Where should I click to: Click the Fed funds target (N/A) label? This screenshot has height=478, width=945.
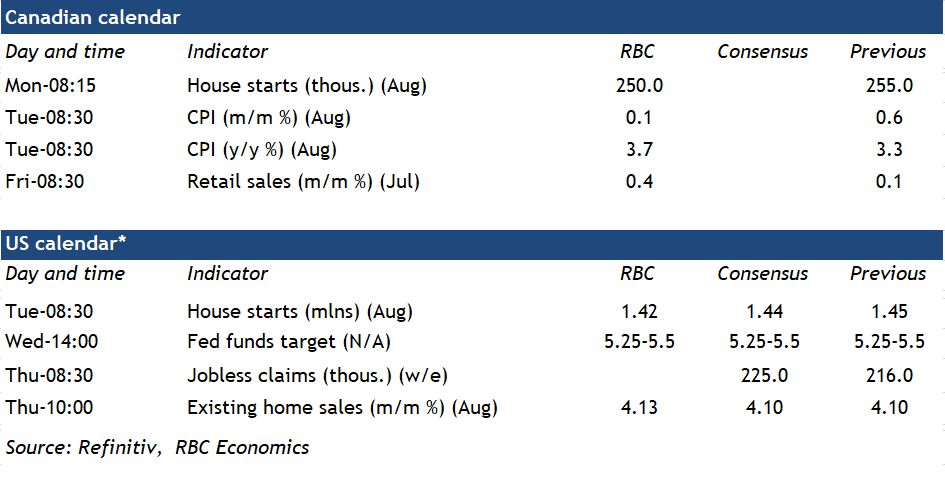pos(289,342)
